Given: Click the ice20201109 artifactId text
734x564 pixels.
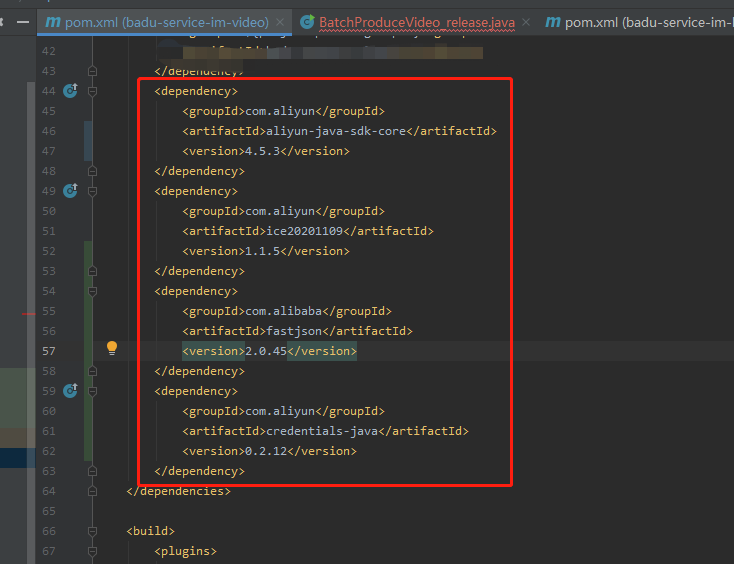Looking at the screenshot, I should coord(304,231).
